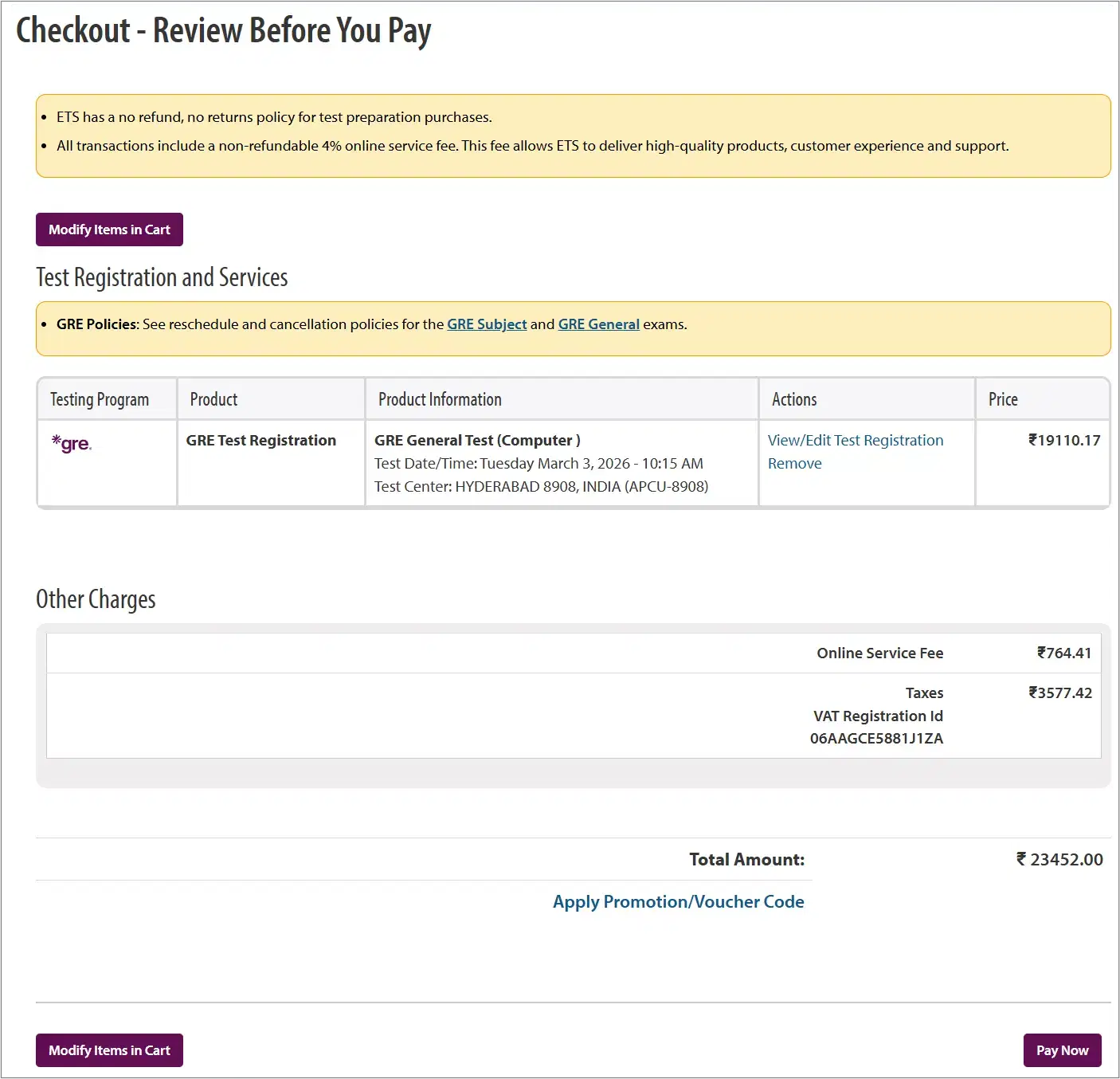
Task: Click the ₹19110.17 registration price
Action: click(x=1063, y=441)
